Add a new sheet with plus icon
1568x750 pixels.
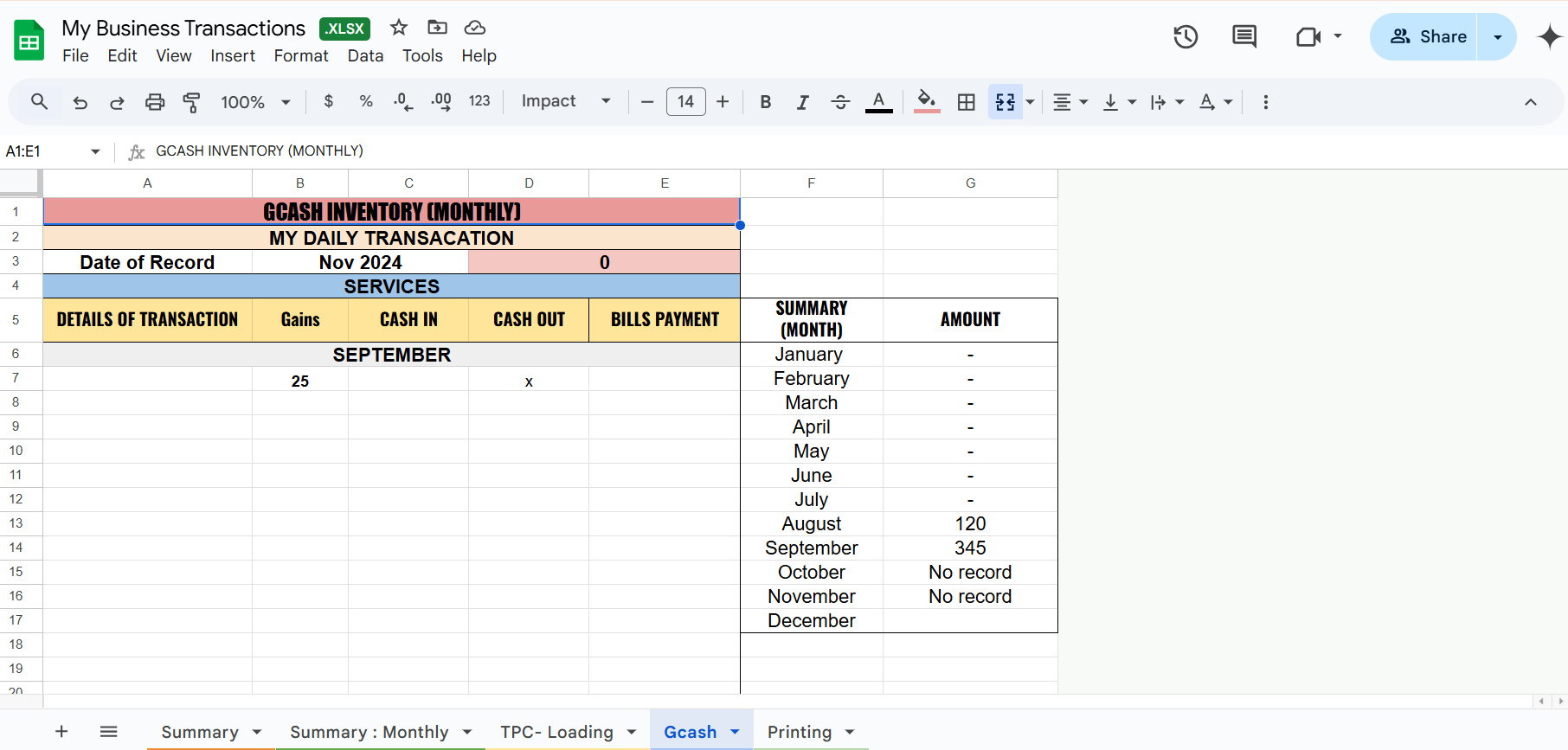61,732
